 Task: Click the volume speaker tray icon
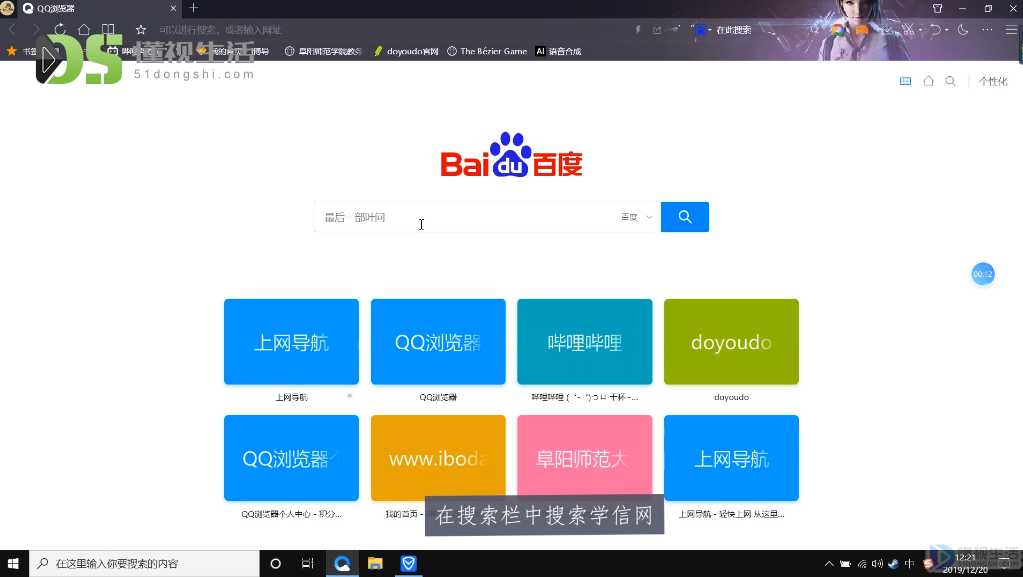point(878,564)
